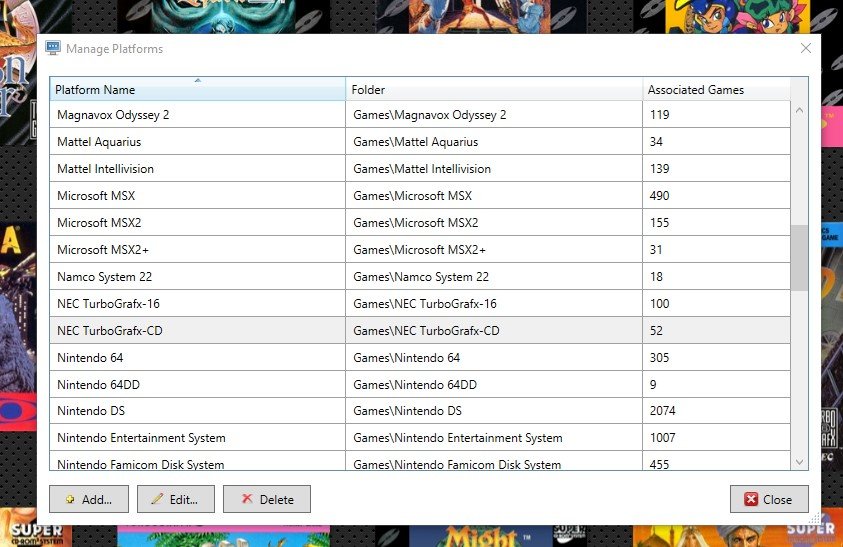Click folder cell Games\Nintendo 64DD
843x547 pixels.
pyautogui.click(x=494, y=385)
